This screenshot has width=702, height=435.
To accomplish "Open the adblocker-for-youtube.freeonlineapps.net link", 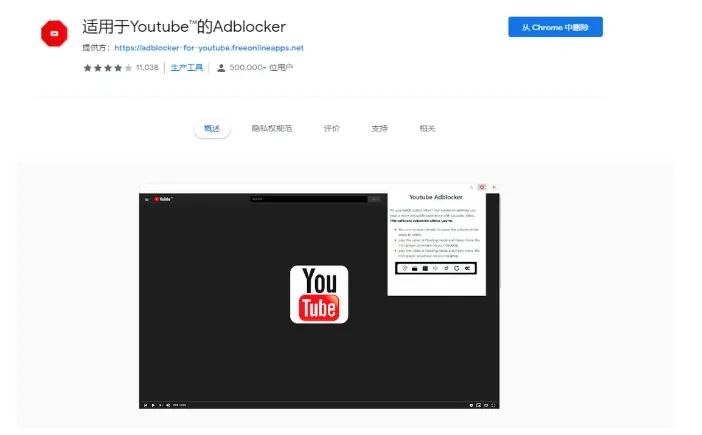I will click(209, 48).
